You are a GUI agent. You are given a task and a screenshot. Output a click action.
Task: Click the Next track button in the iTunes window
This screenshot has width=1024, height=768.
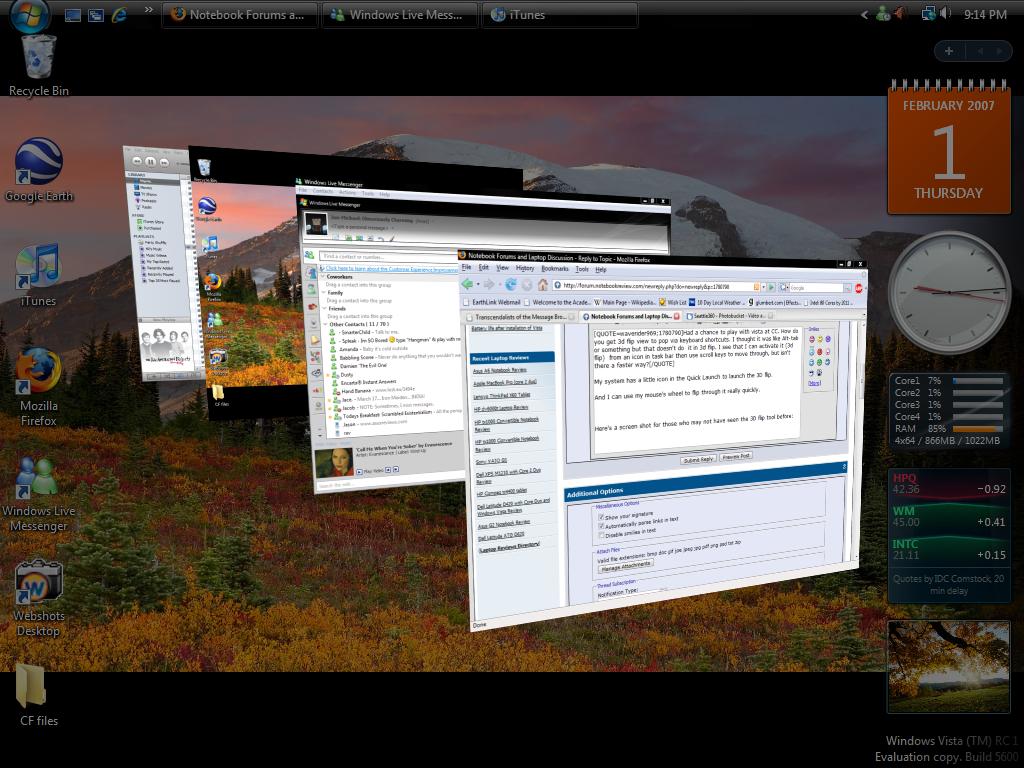coord(165,162)
